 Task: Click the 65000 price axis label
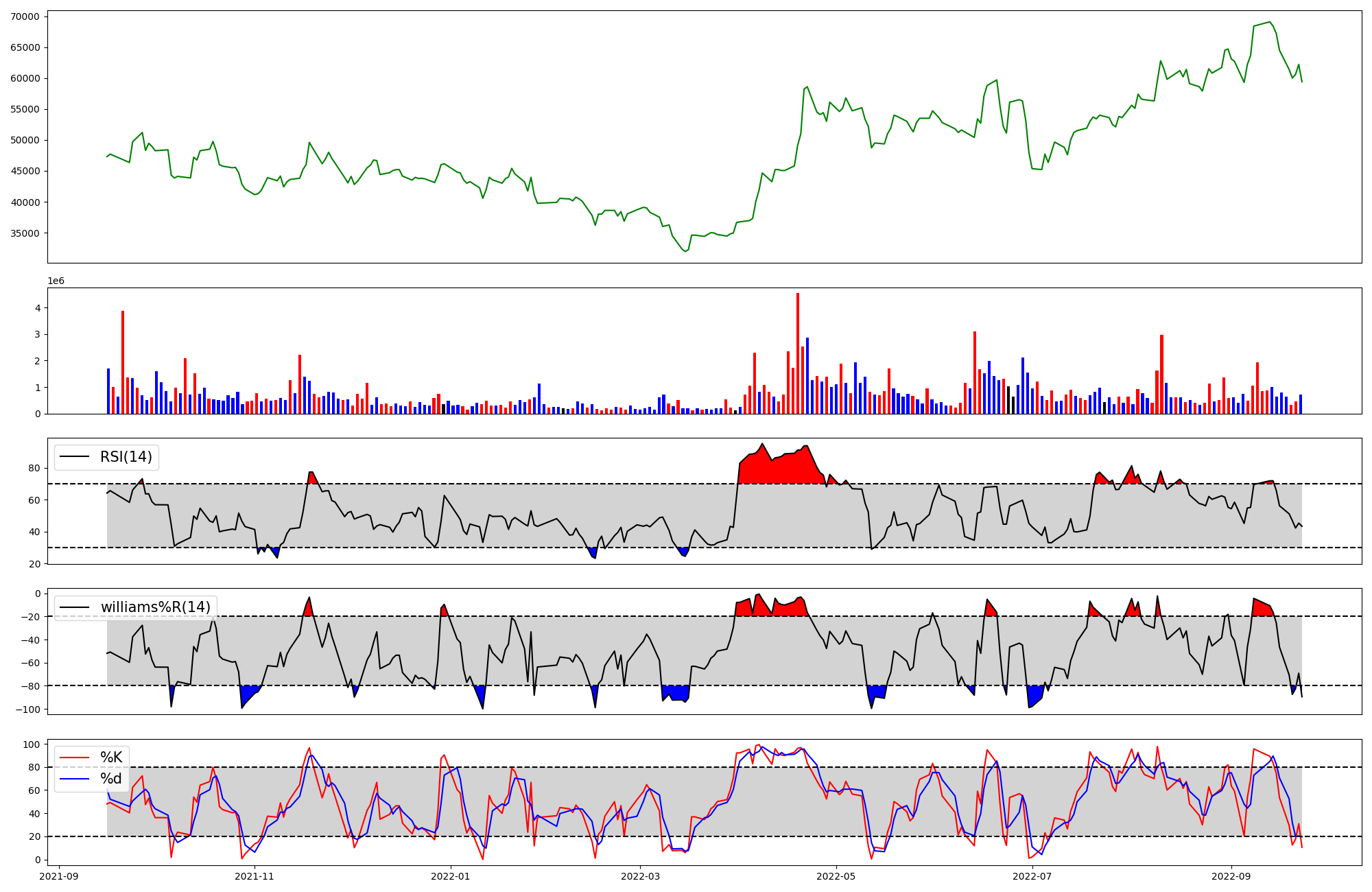pyautogui.click(x=25, y=47)
